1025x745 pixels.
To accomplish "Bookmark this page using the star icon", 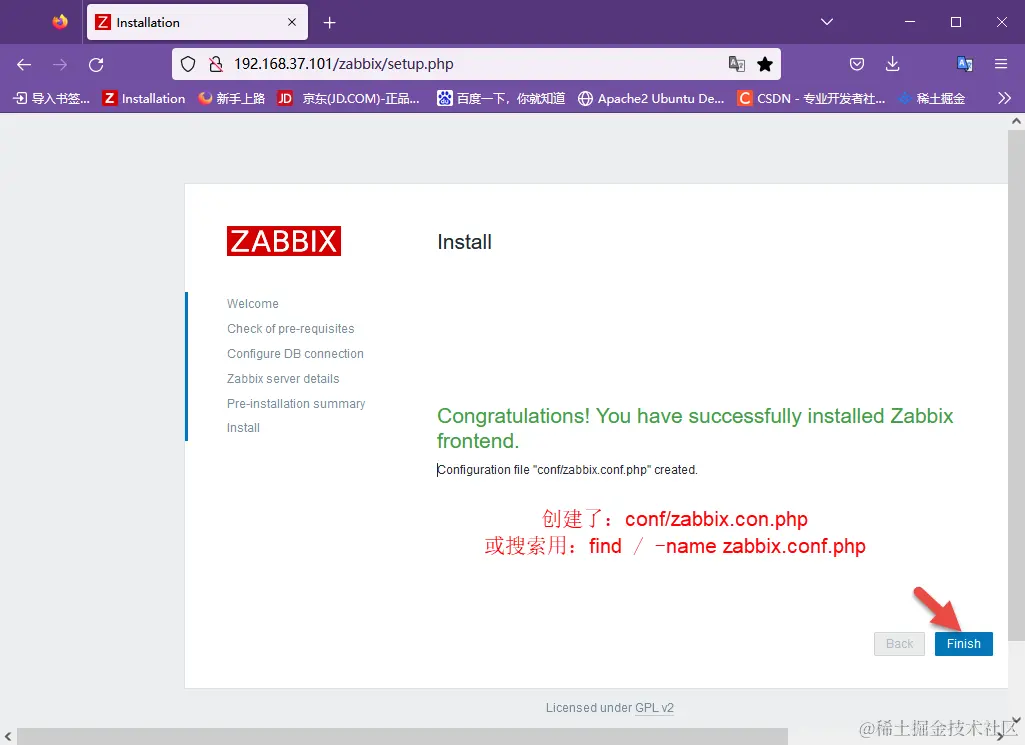I will [x=765, y=63].
